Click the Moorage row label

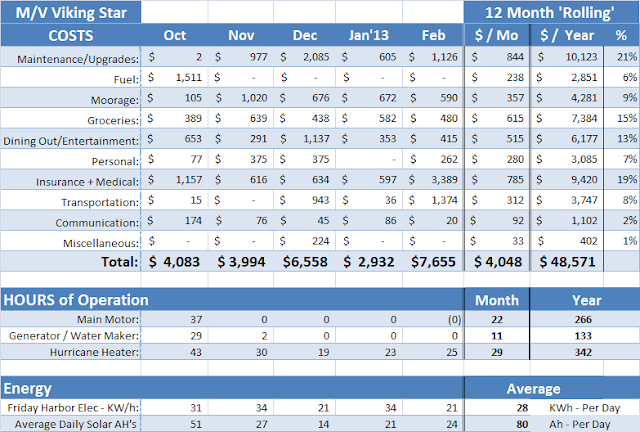click(x=115, y=100)
